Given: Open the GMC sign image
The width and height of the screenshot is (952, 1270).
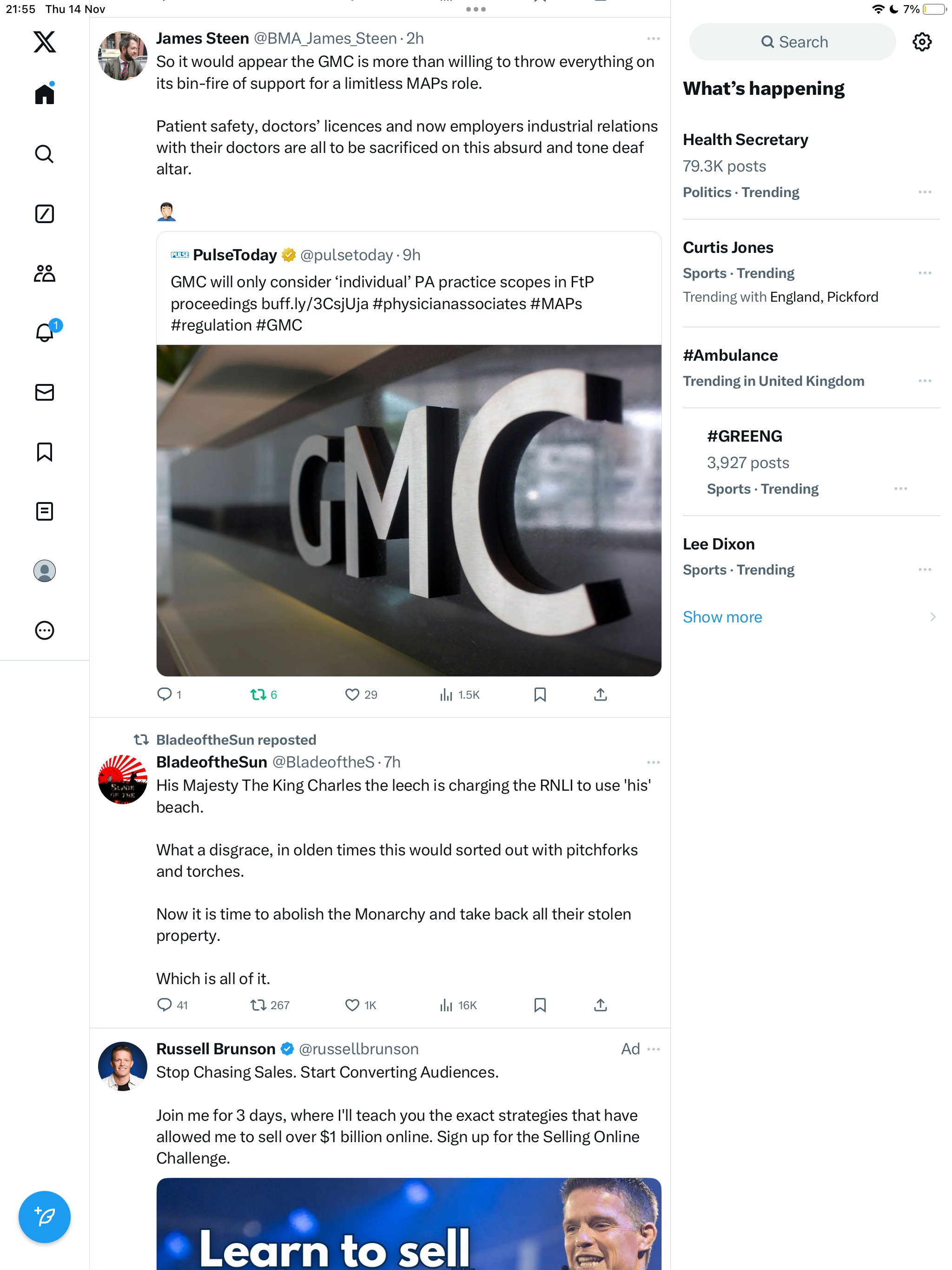Looking at the screenshot, I should [408, 510].
